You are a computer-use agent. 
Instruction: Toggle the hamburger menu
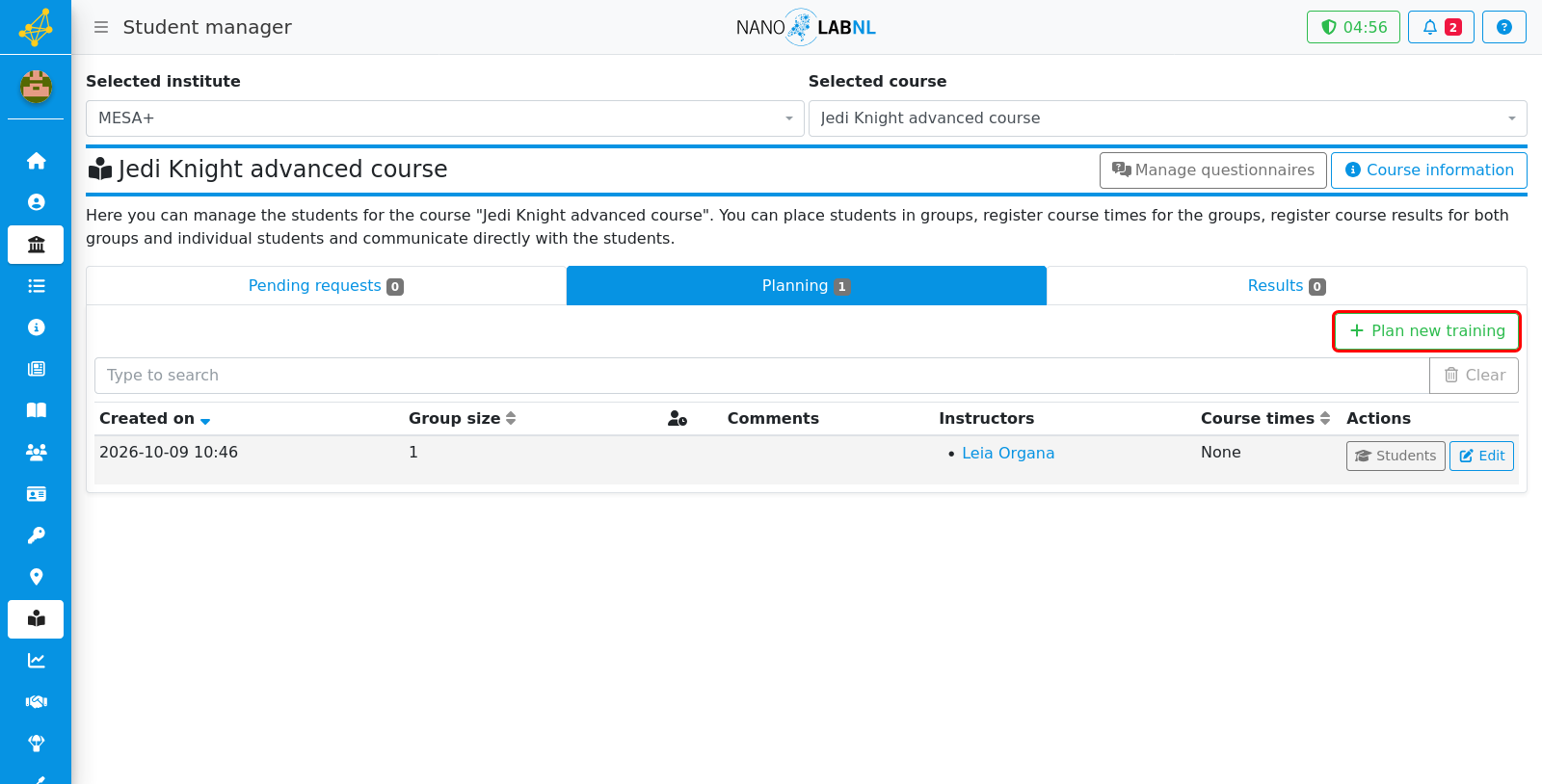[100, 27]
